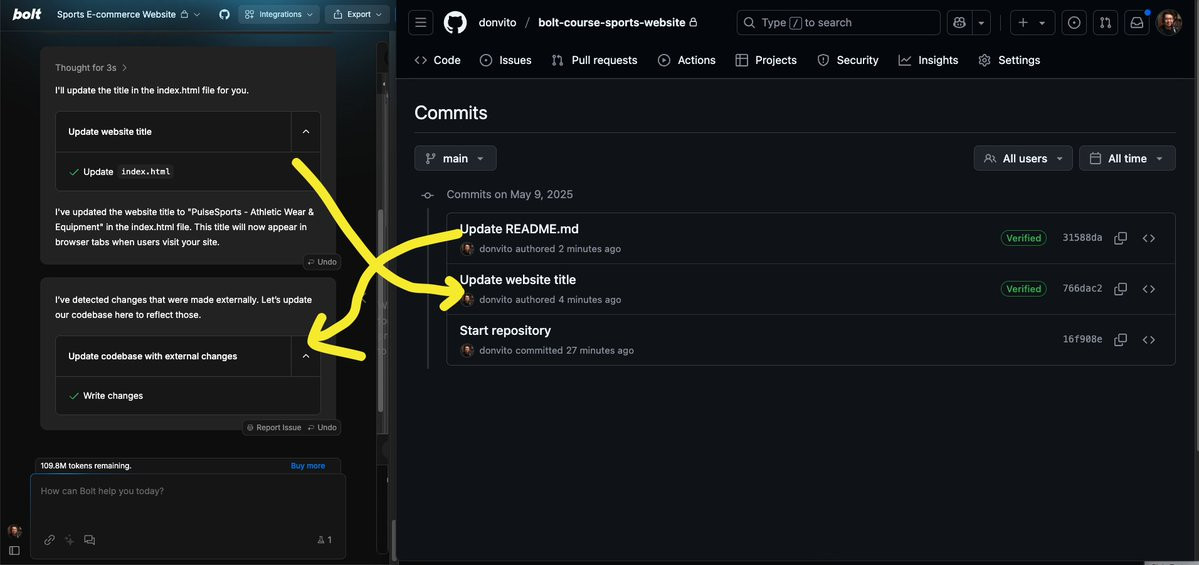
Task: Browse repository at commit 16f908e
Action: pyautogui.click(x=1149, y=339)
